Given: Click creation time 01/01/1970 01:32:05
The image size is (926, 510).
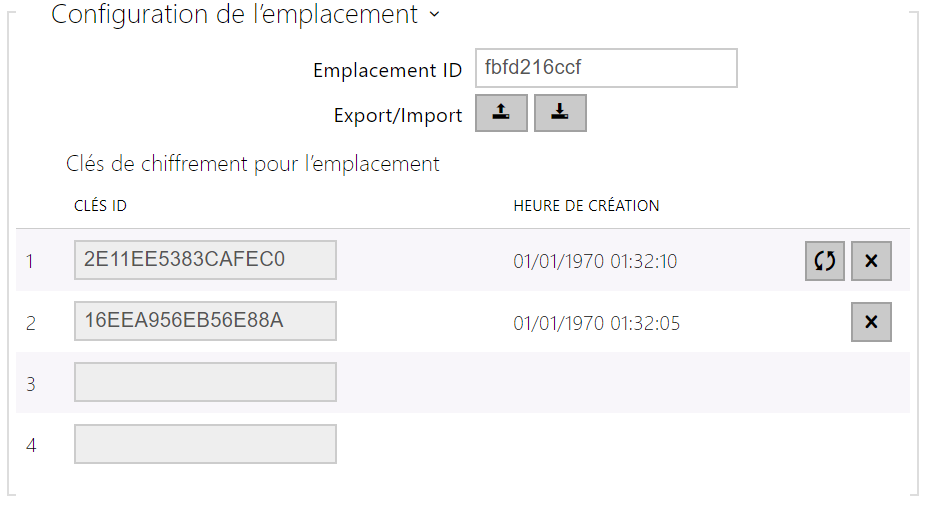Looking at the screenshot, I should tap(595, 323).
